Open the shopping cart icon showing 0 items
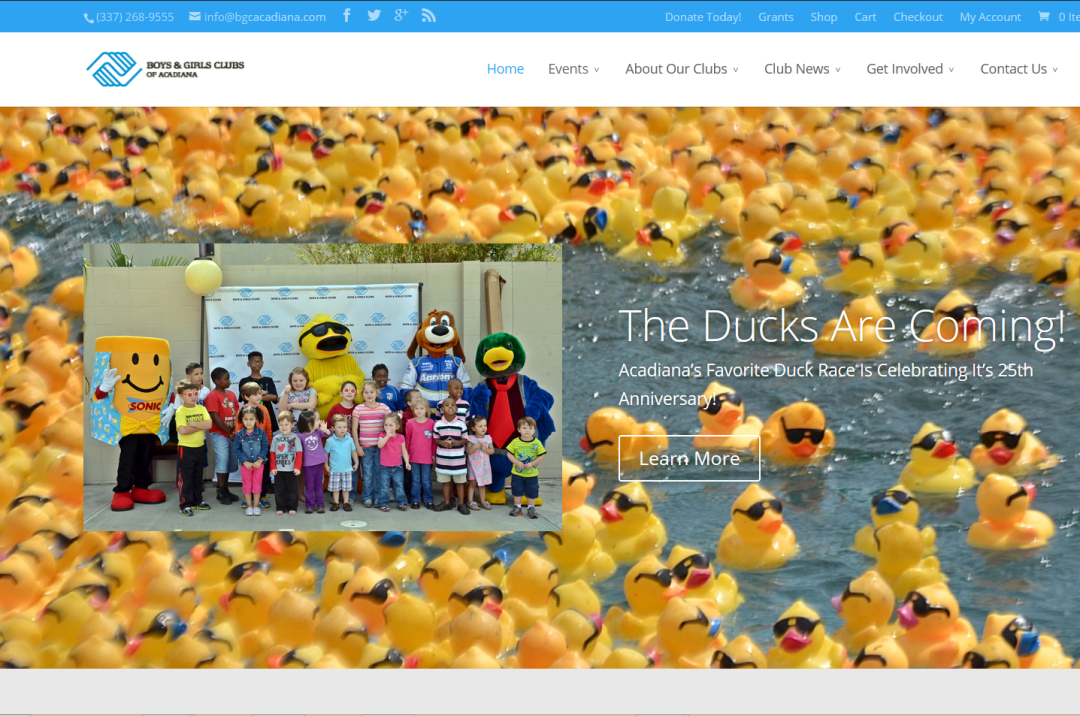 1042,16
